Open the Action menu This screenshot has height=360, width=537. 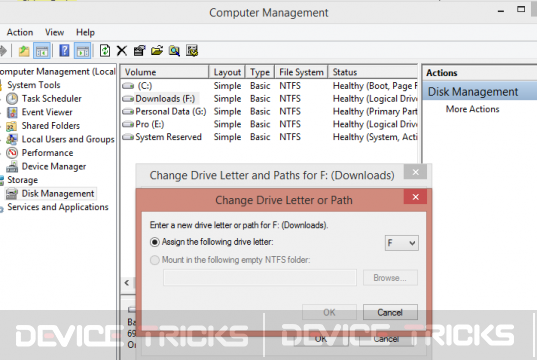tap(20, 32)
